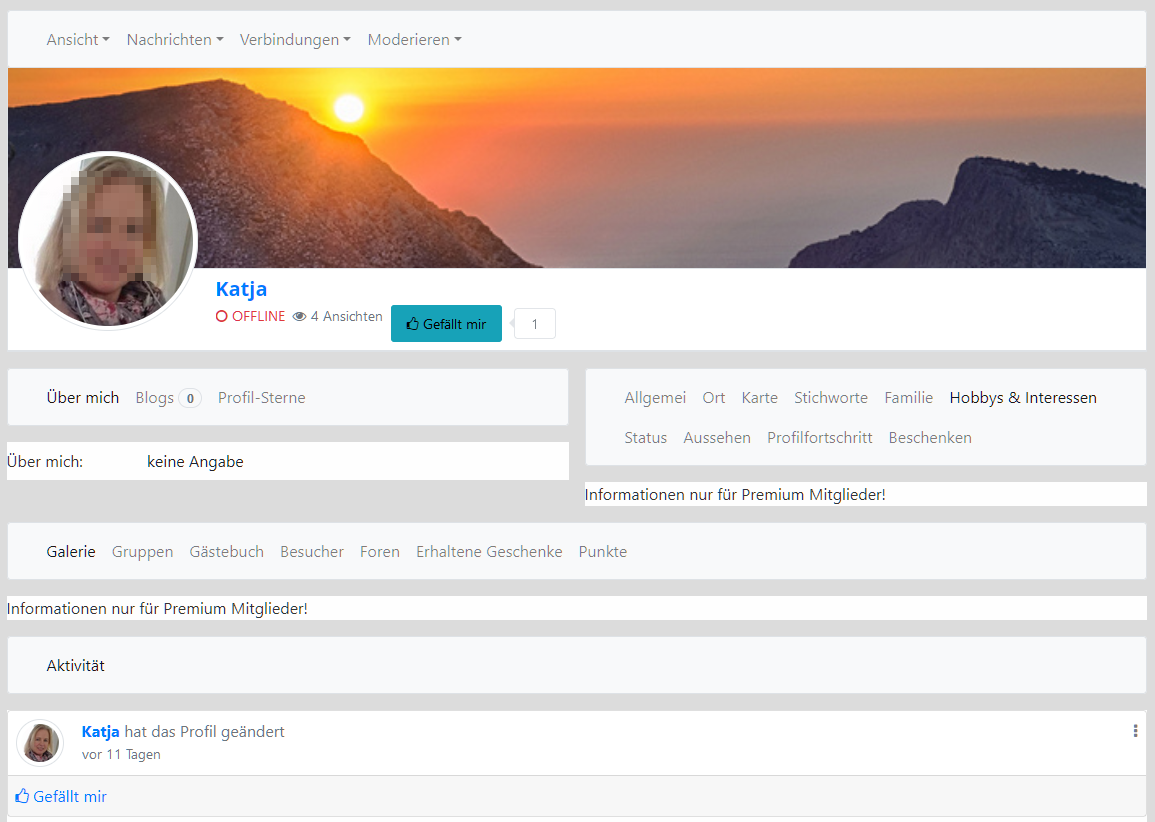Select the Gästebuch tab
The image size is (1155, 822).
click(226, 552)
